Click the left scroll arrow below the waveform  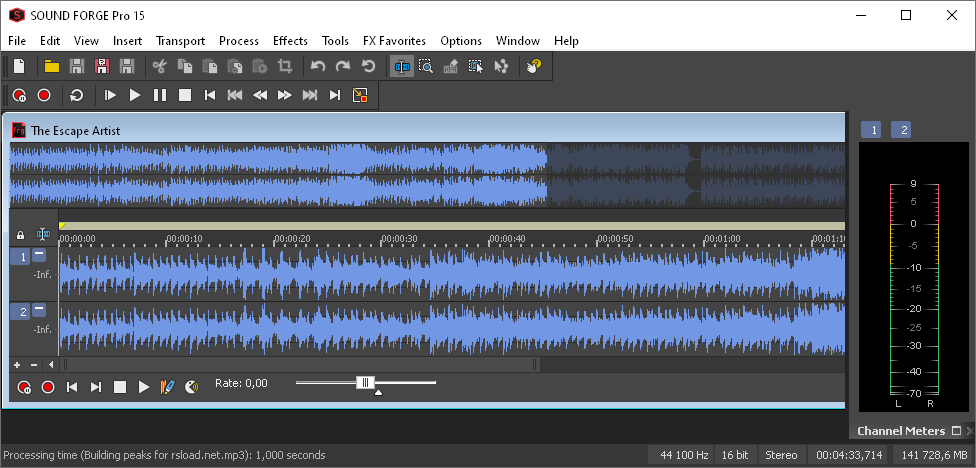point(51,365)
